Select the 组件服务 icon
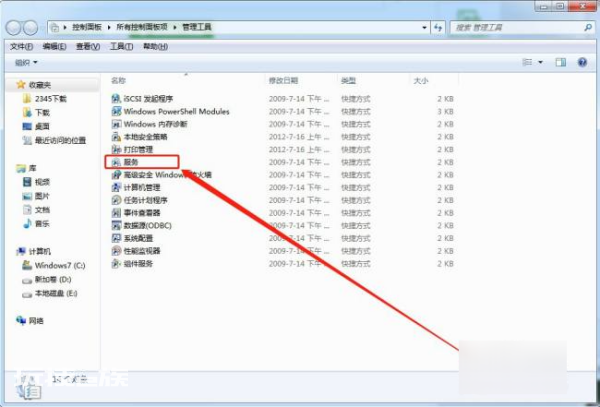Screen dimensions: 600x407 point(116,264)
